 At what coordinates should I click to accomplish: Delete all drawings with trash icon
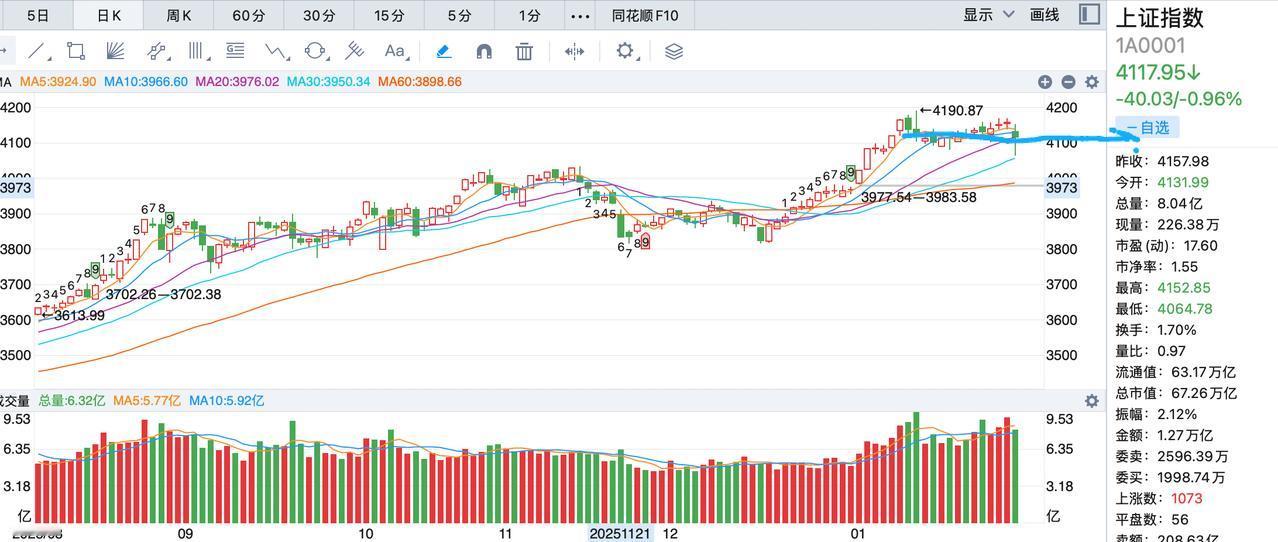[524, 51]
